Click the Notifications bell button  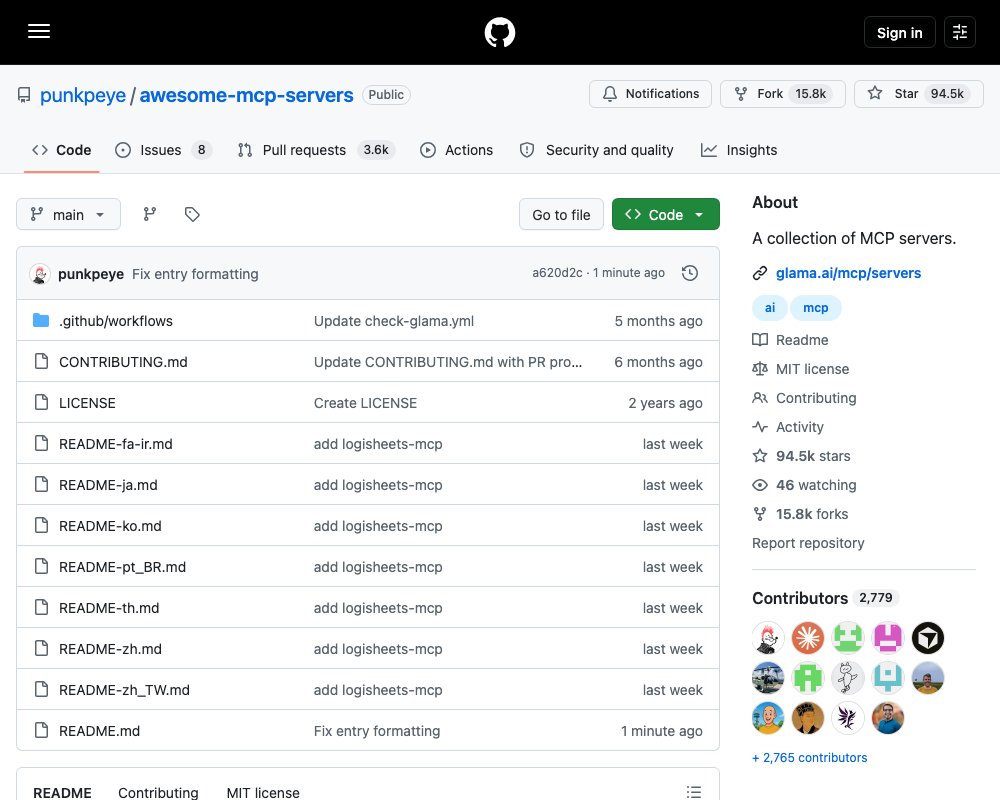pos(650,94)
